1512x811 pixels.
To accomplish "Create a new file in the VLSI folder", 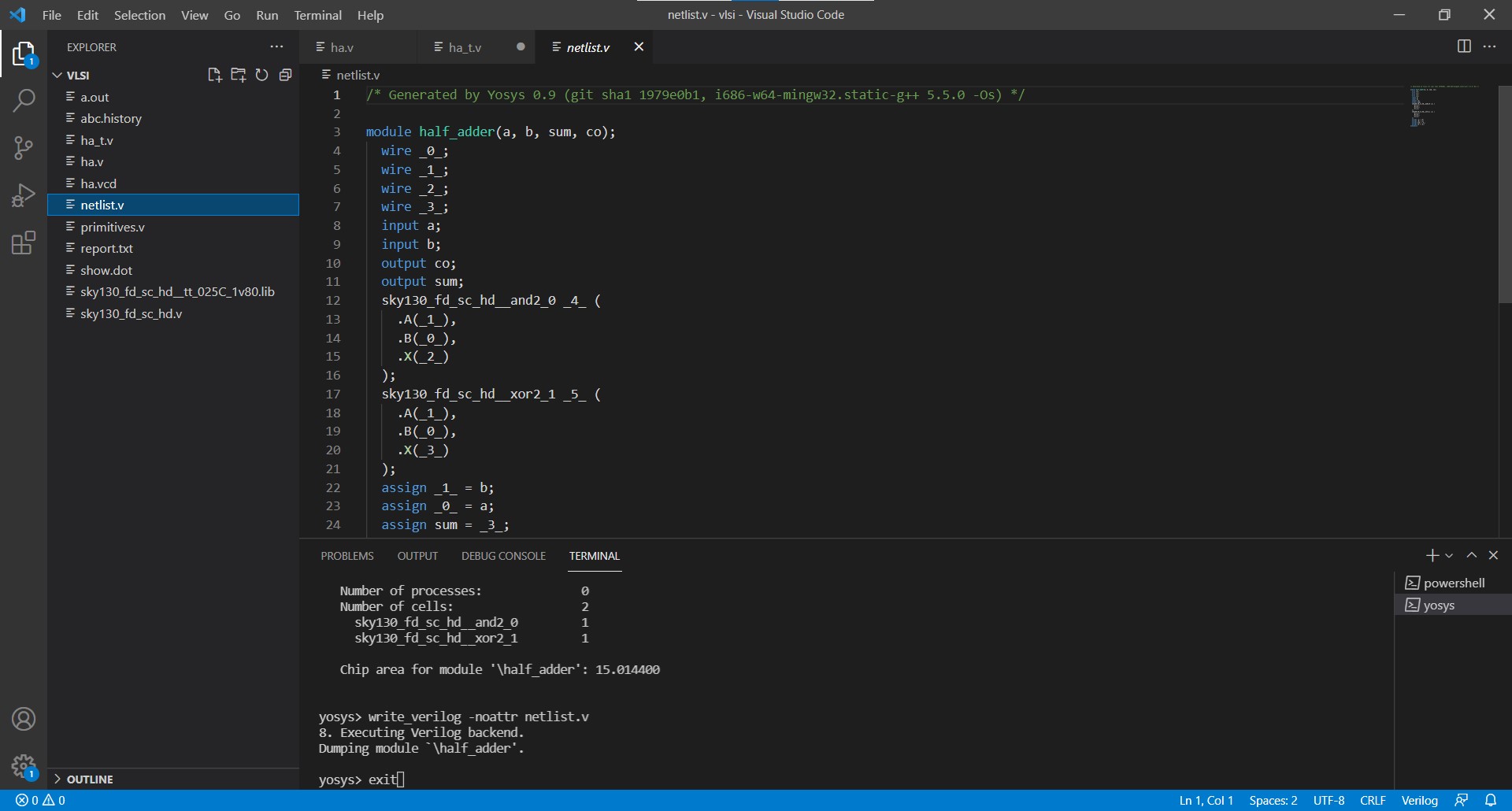I will tap(214, 75).
